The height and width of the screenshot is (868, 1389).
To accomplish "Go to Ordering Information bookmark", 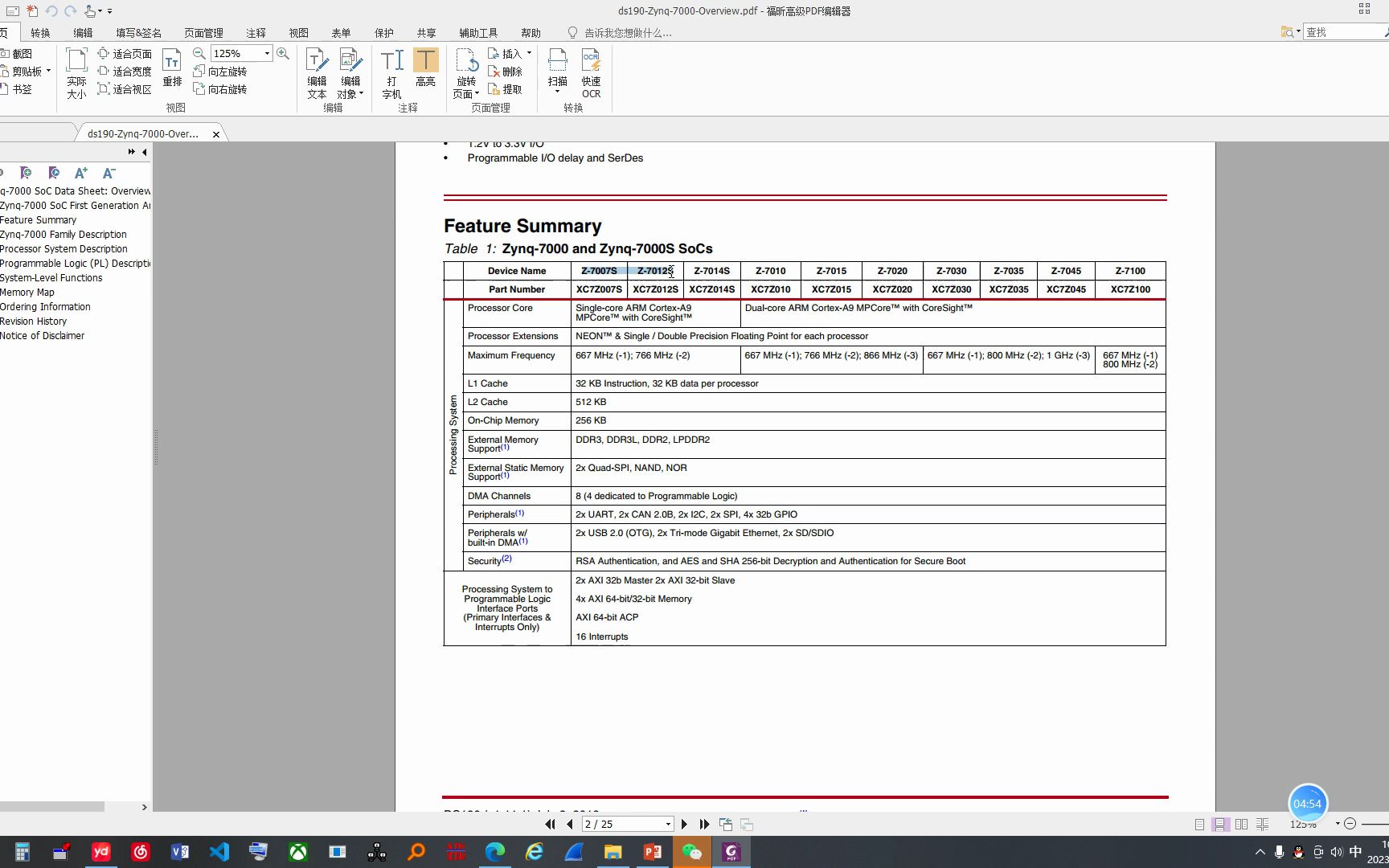I will pyautogui.click(x=45, y=306).
